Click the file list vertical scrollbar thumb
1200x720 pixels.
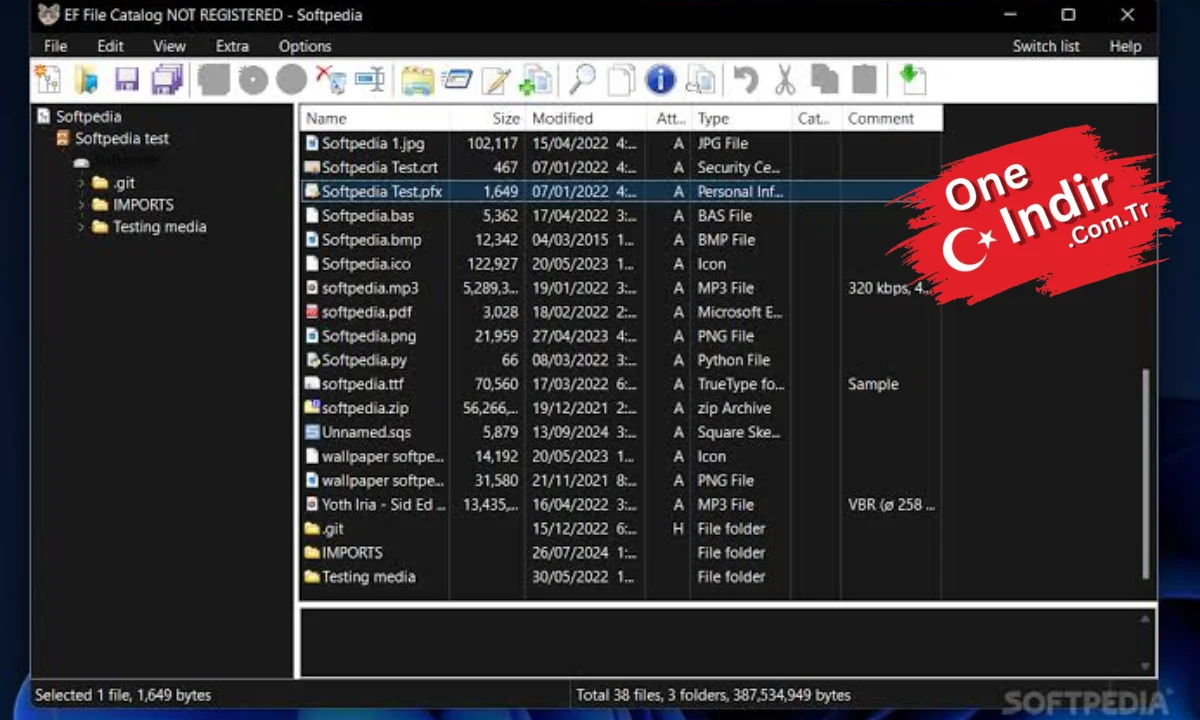[1146, 474]
